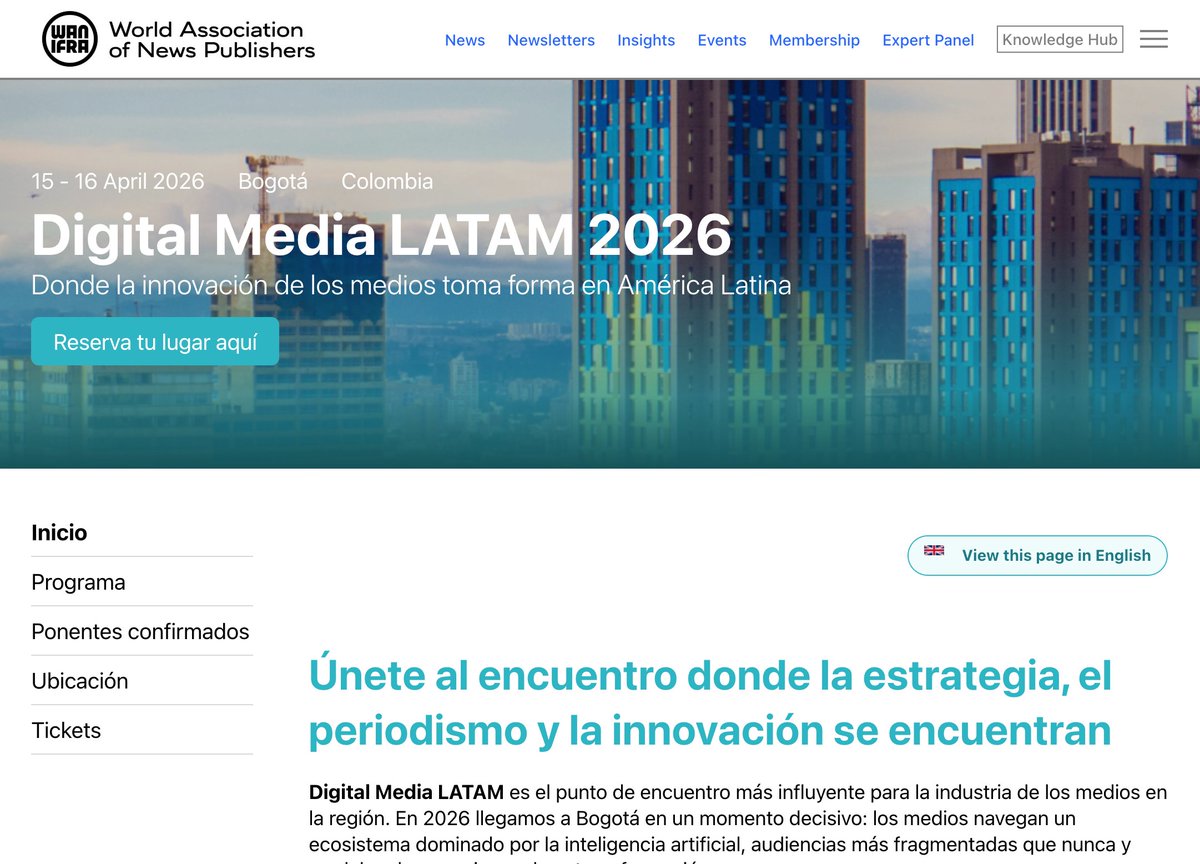Switch to View this page in English

pos(1037,555)
